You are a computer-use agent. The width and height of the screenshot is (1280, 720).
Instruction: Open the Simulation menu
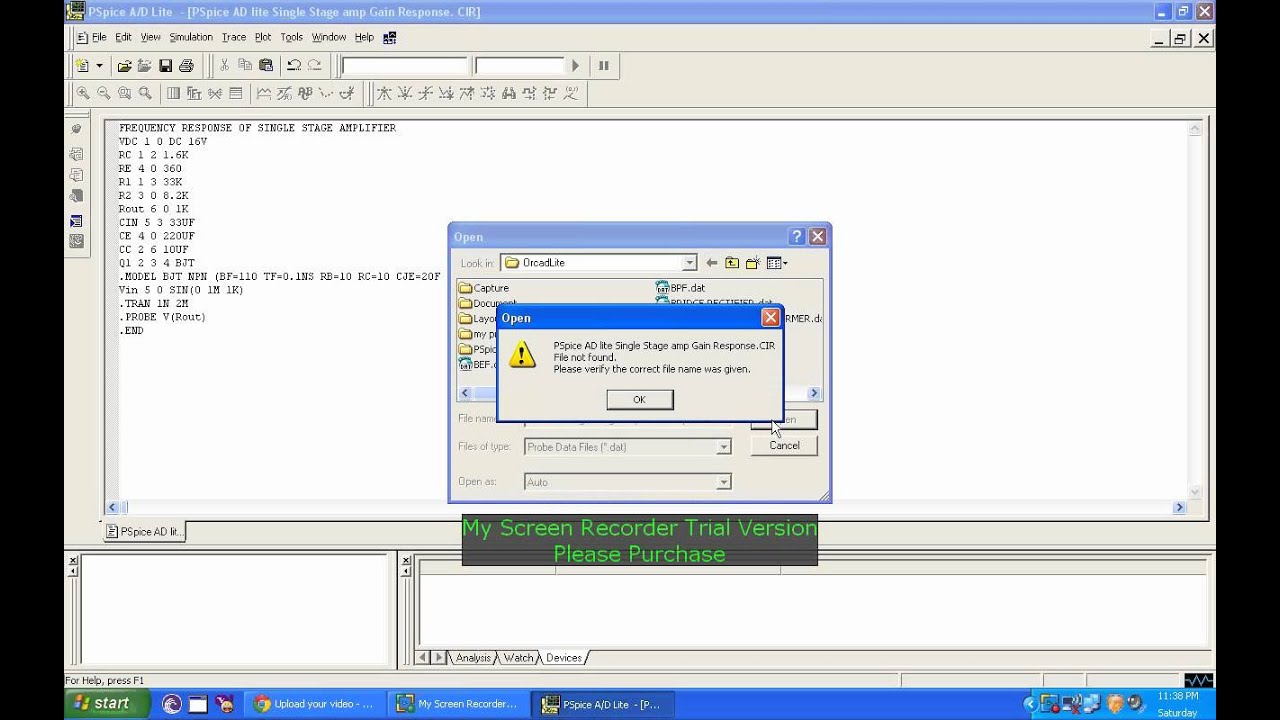click(x=190, y=37)
